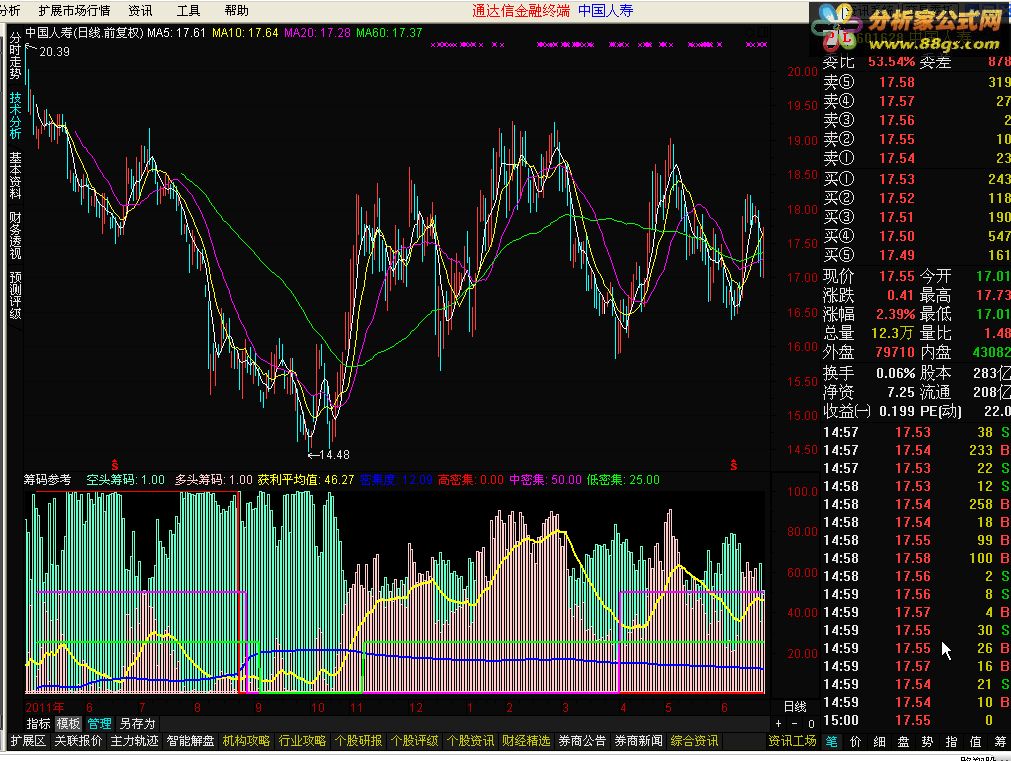Click the MA20: 17.28 indicator label
This screenshot has height=761, width=1011.
tap(317, 33)
